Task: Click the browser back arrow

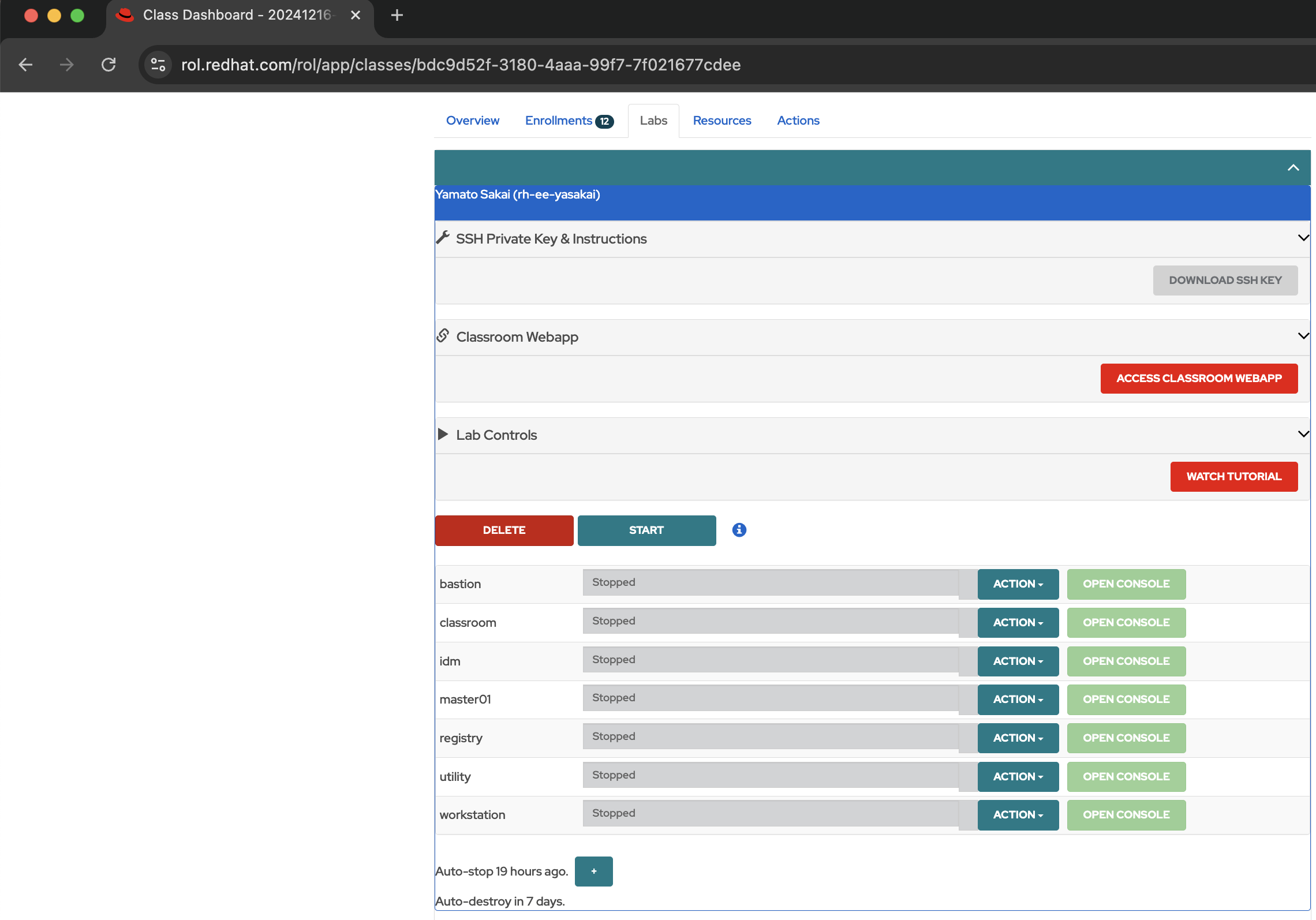Action: (25, 65)
